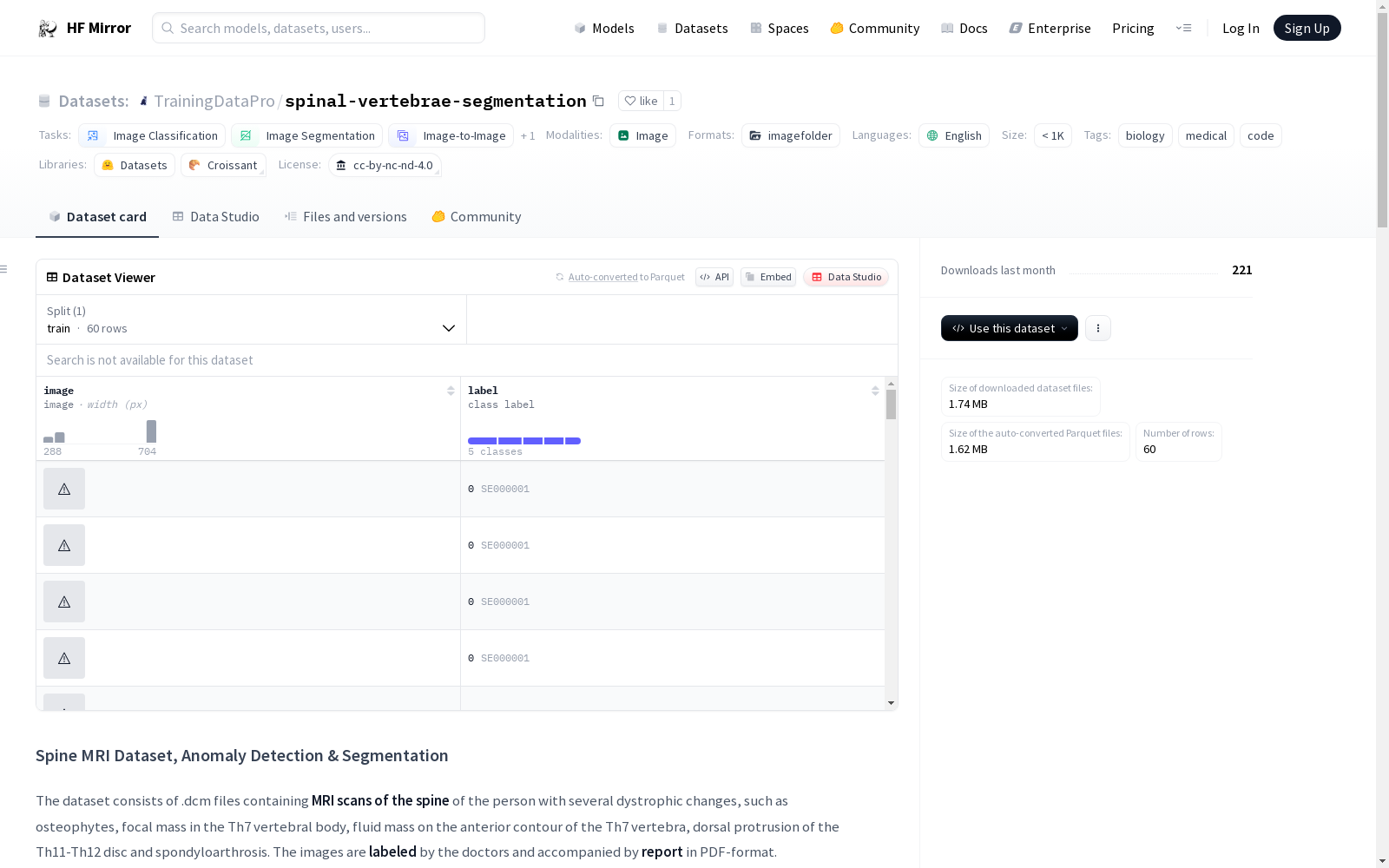
Task: Expand the Split train dropdown
Action: [252, 319]
